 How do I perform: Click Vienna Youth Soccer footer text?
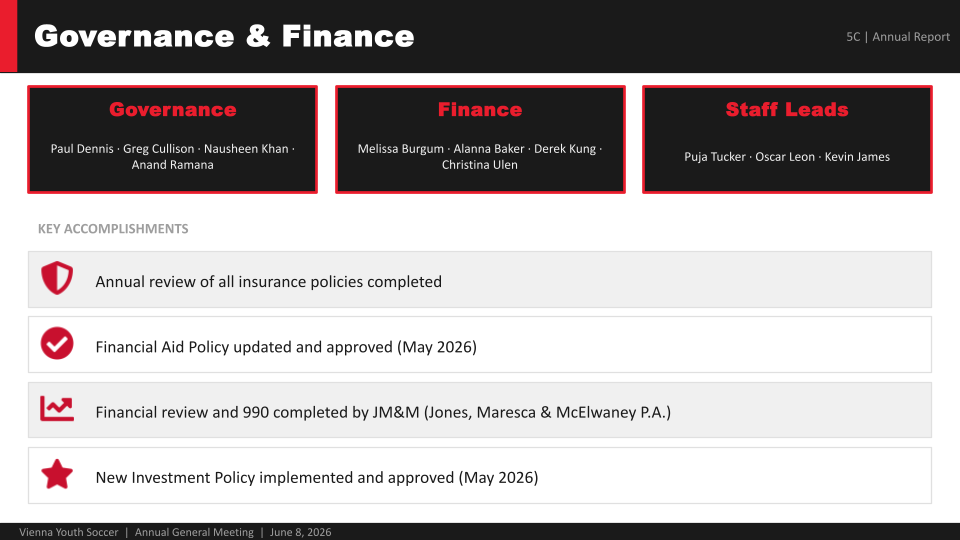coord(69,532)
